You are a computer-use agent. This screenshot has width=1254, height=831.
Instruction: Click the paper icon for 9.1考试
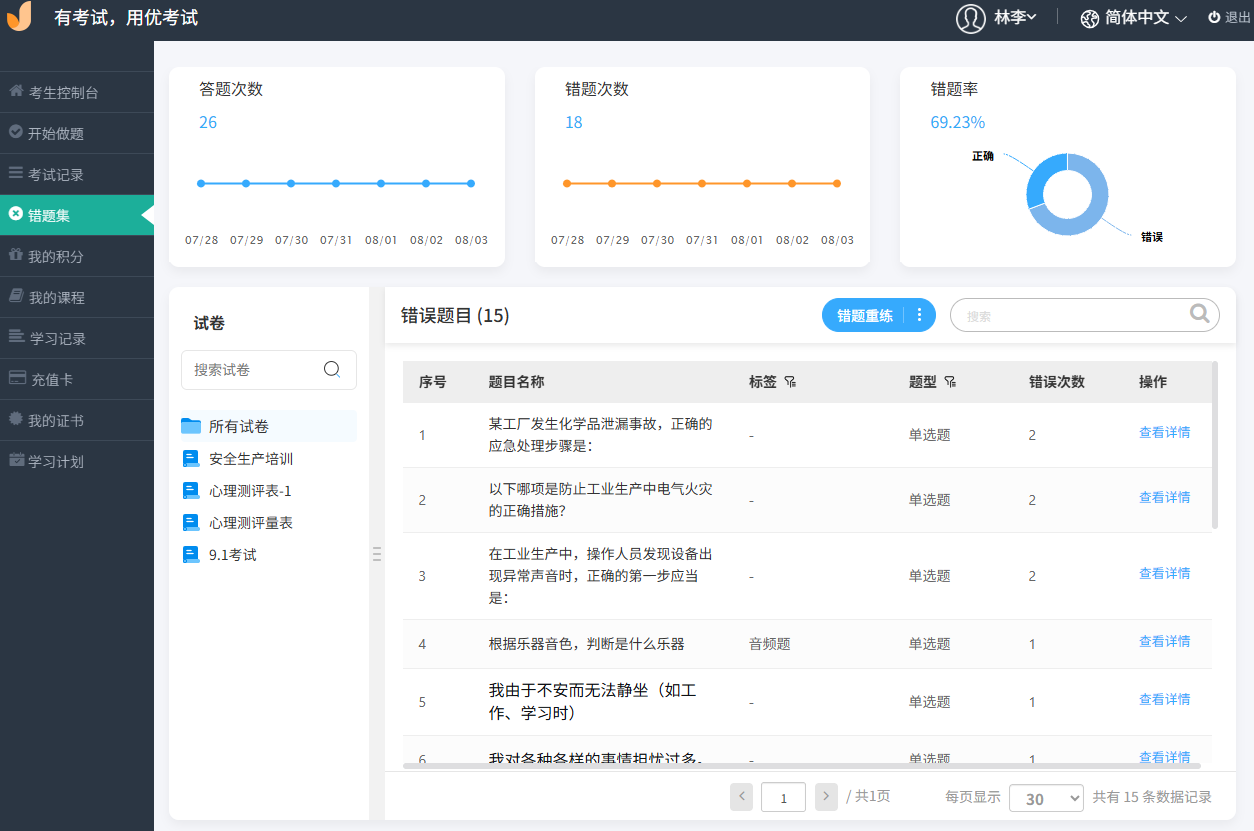point(191,554)
